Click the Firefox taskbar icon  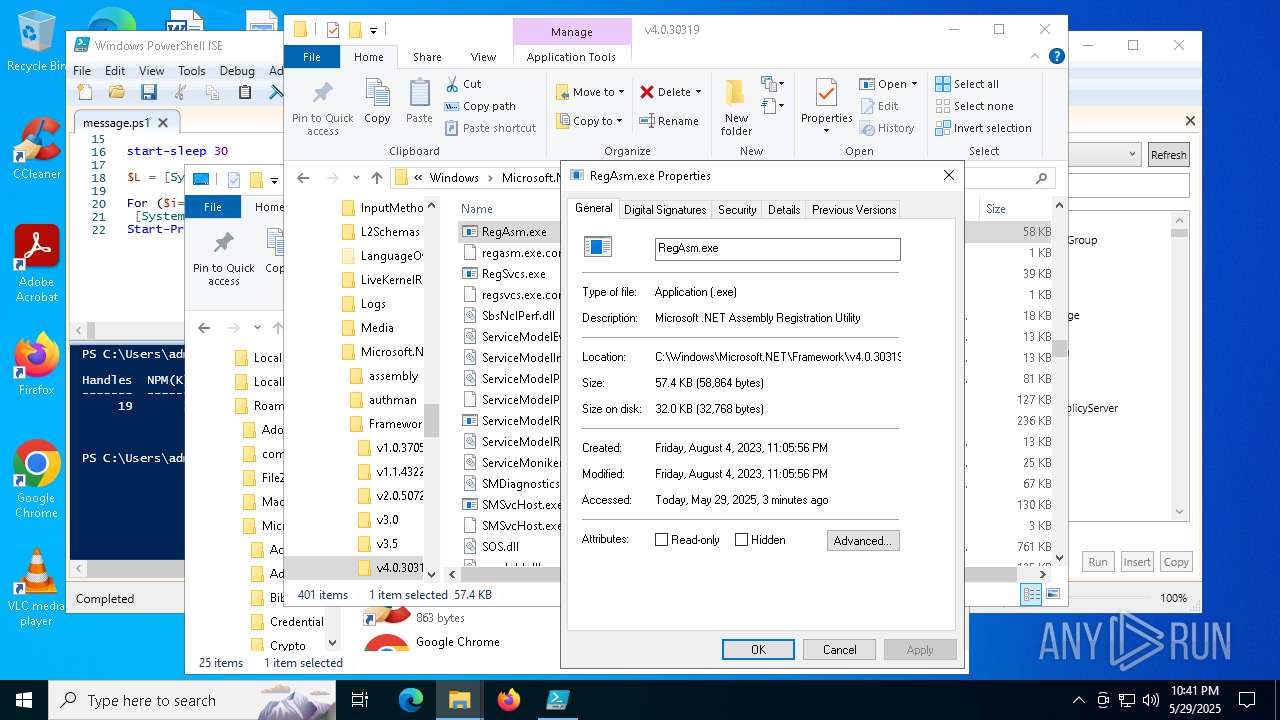[x=509, y=700]
